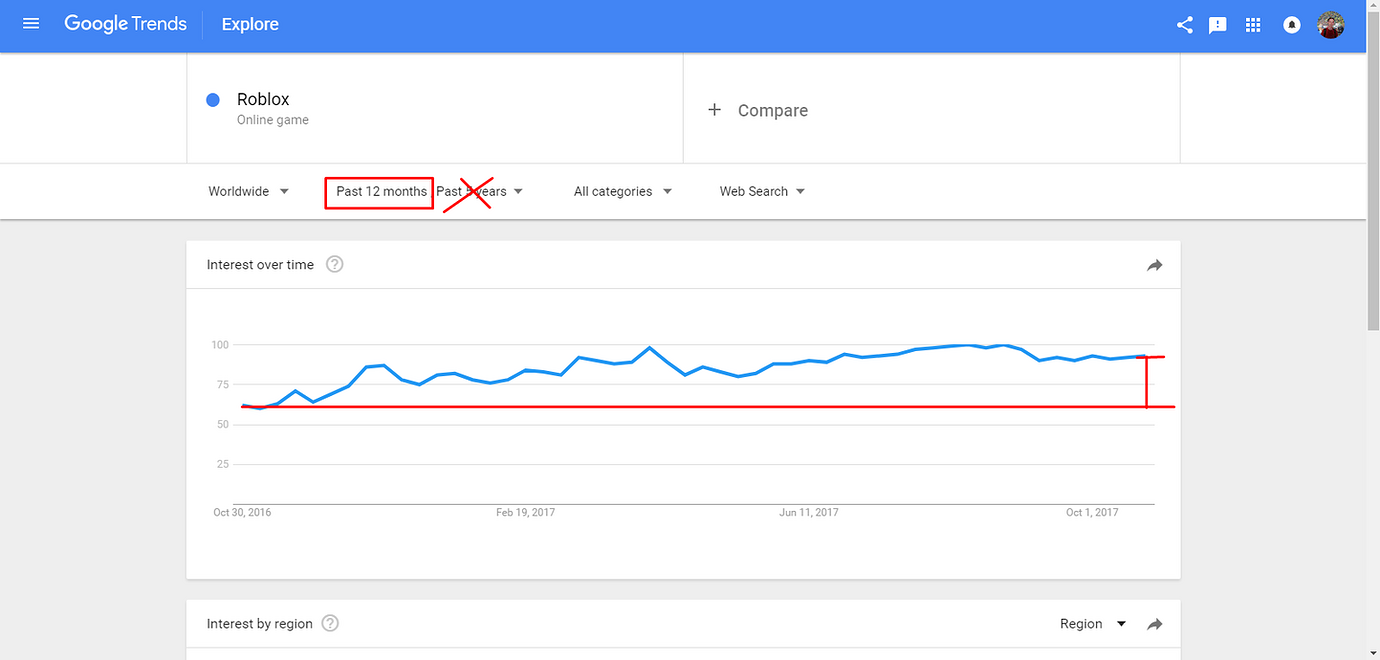
Task: Open the send feedback icon
Action: click(x=1218, y=25)
